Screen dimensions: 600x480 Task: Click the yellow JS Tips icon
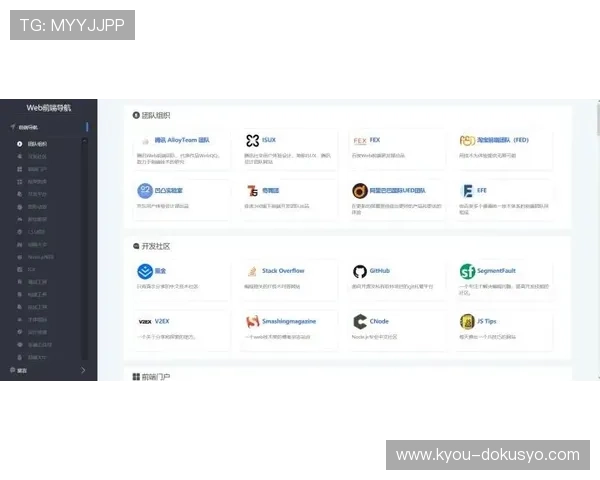pos(467,321)
